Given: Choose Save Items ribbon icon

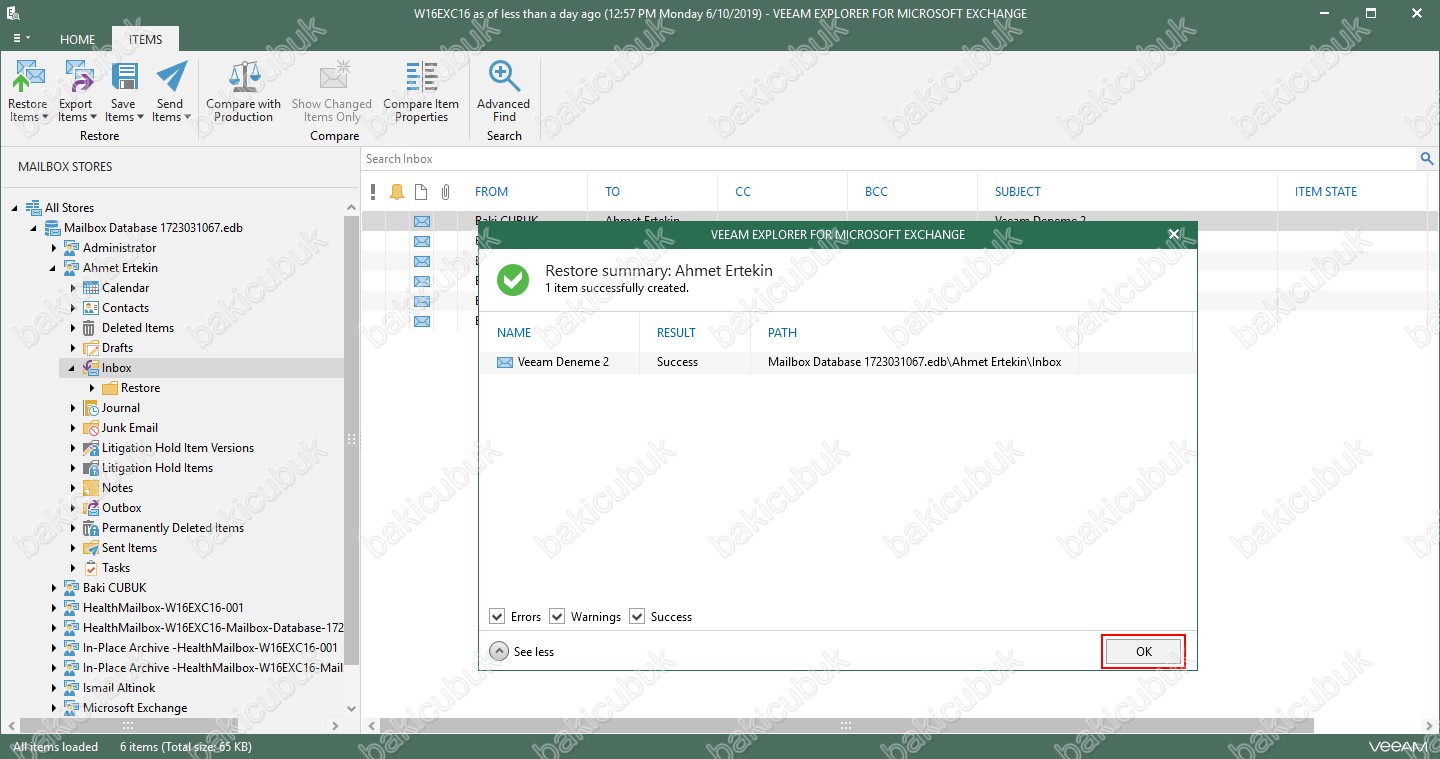Looking at the screenshot, I should pyautogui.click(x=123, y=91).
